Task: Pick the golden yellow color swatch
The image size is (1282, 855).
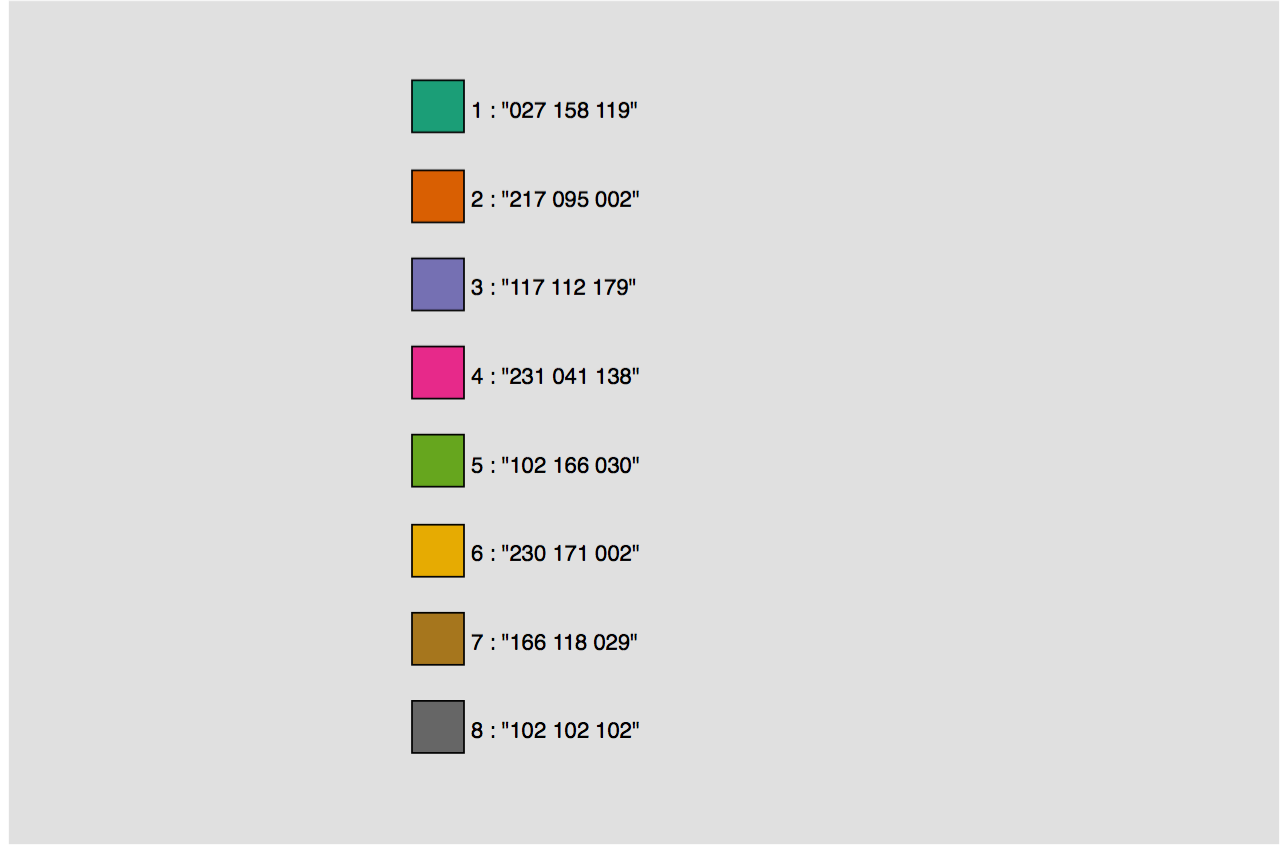Action: 438,550
